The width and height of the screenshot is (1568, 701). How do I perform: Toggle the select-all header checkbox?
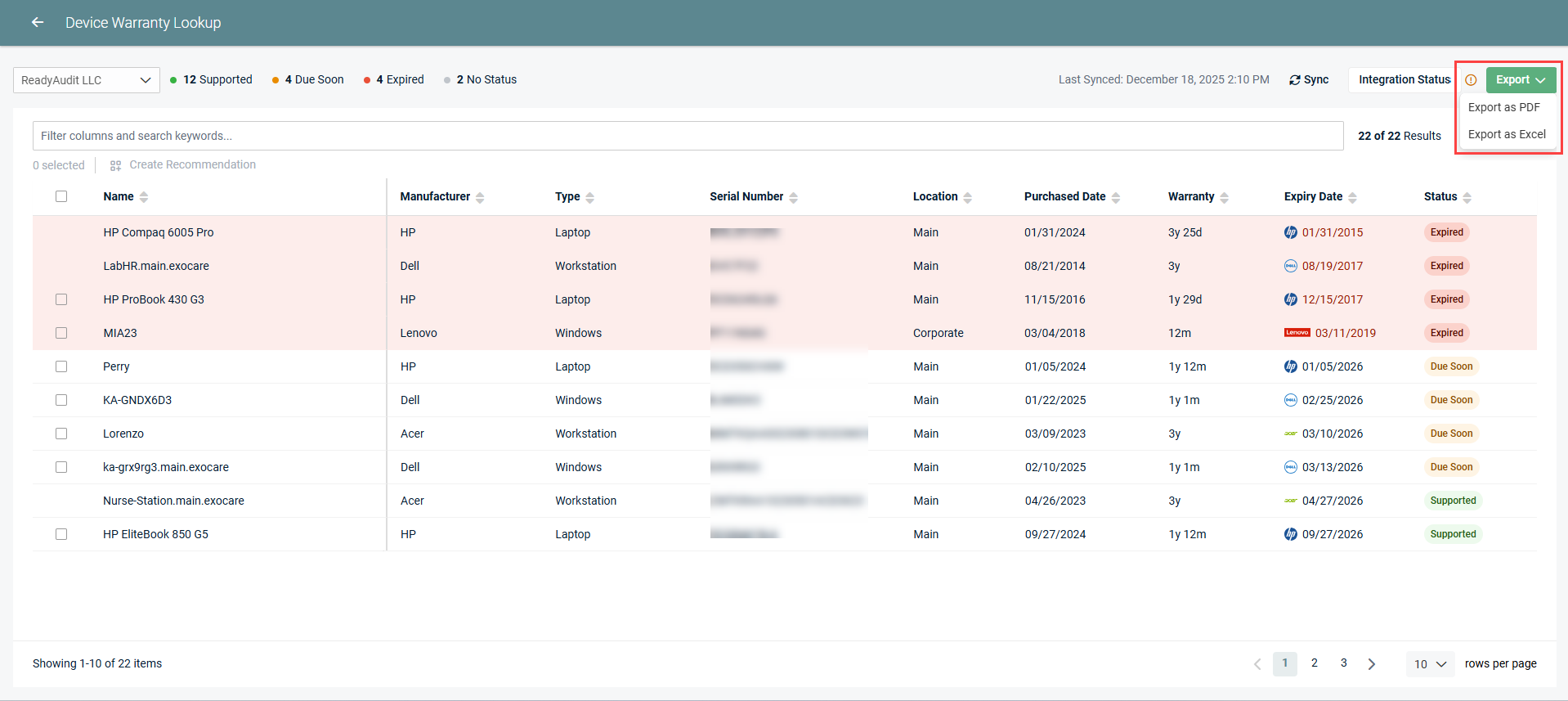point(61,196)
